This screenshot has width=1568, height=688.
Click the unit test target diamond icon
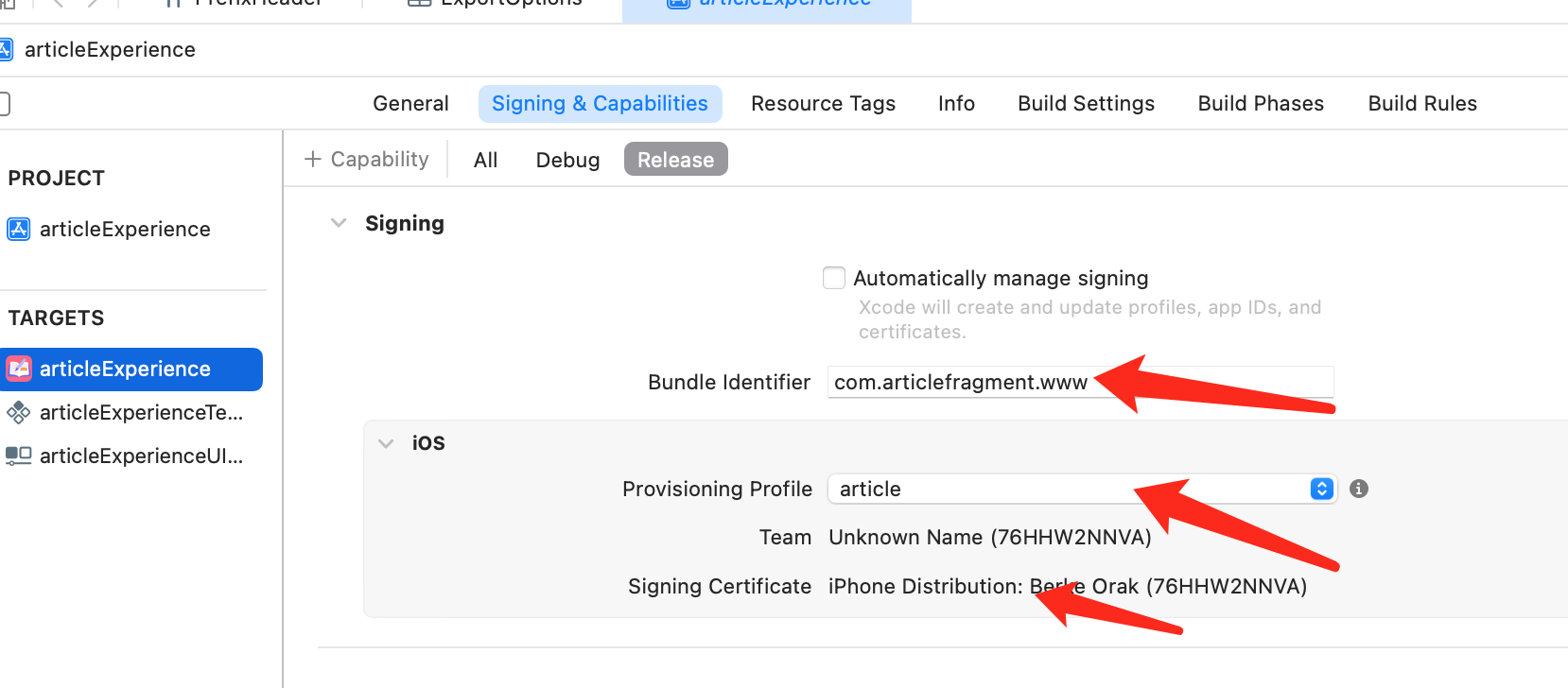click(x=19, y=412)
